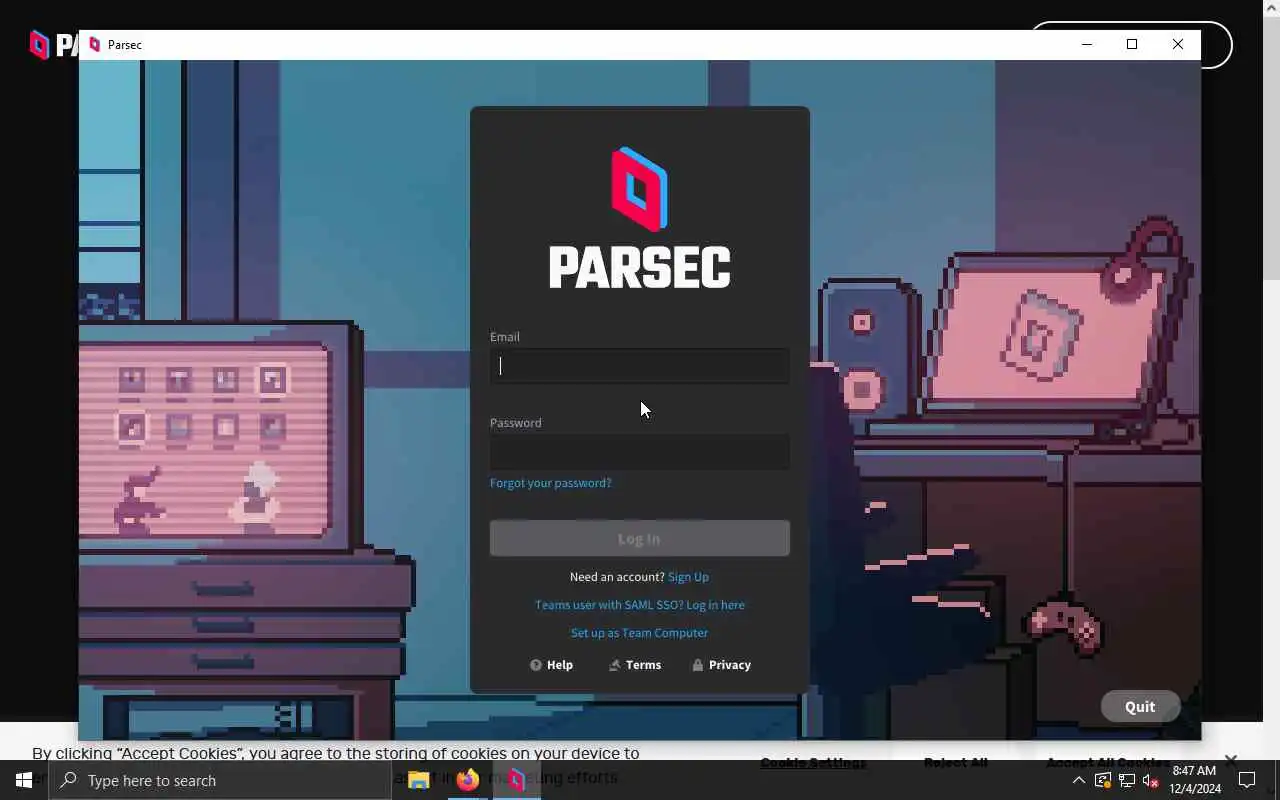Switch to Firefox in the taskbar
This screenshot has height=800, width=1280.
pos(467,780)
